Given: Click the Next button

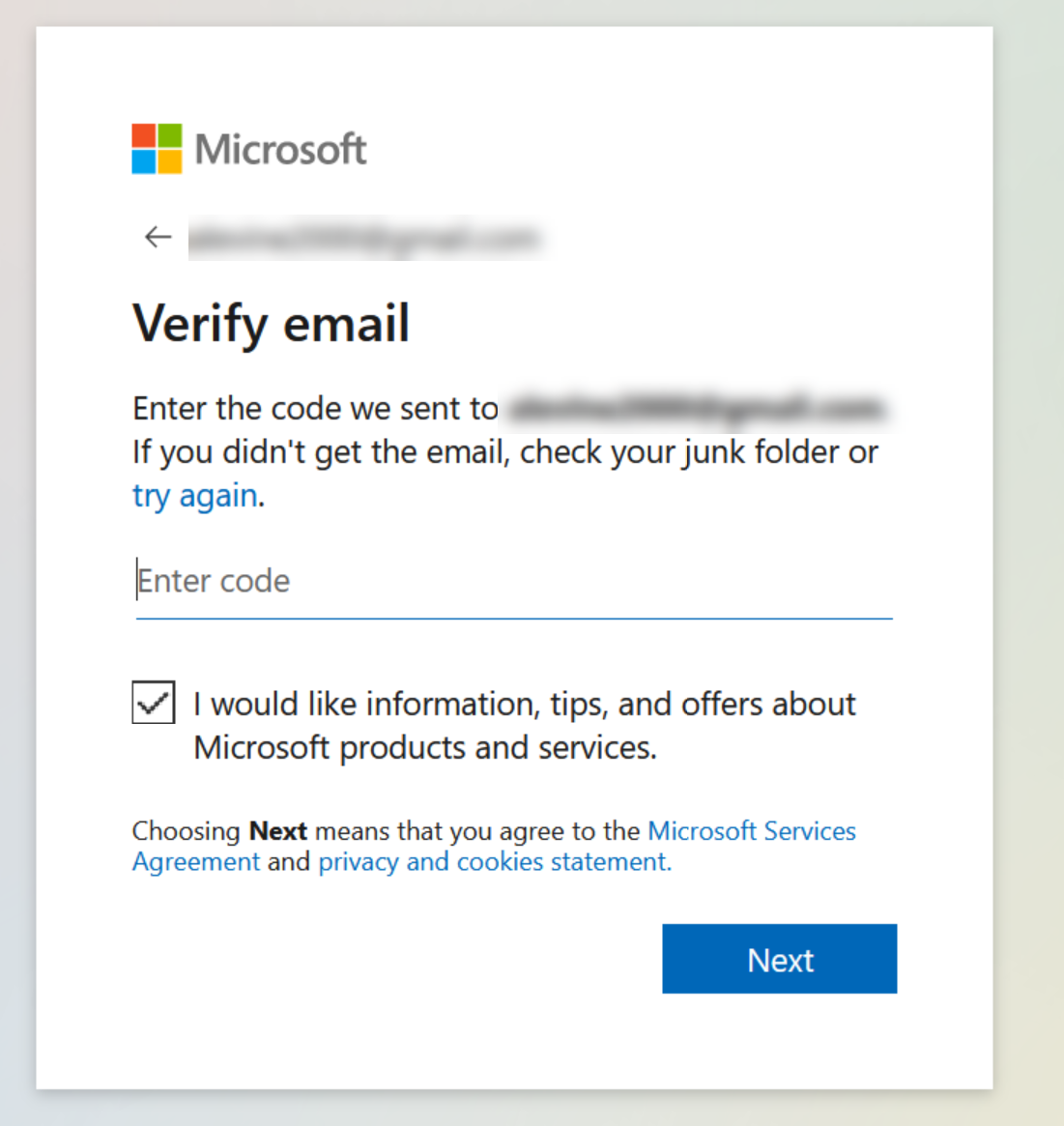Looking at the screenshot, I should pos(780,959).
